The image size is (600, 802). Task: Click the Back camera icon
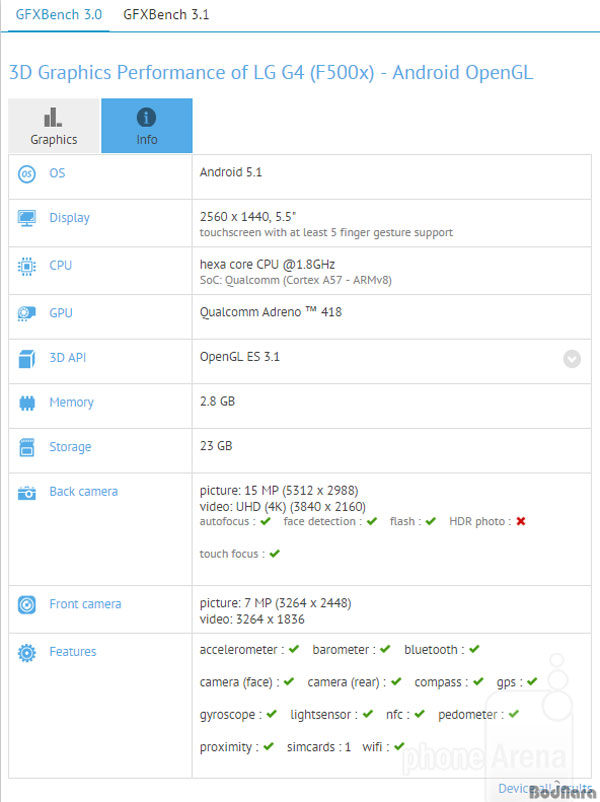tap(27, 493)
